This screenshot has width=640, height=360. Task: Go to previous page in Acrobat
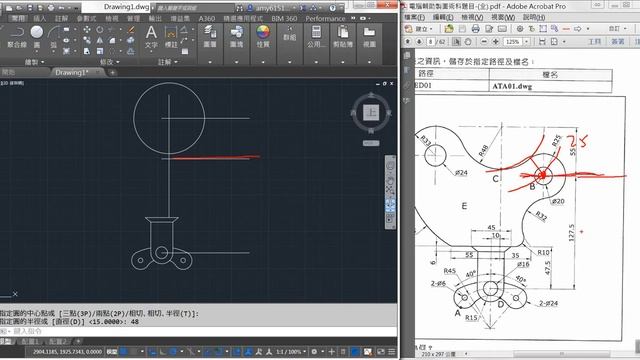click(x=407, y=42)
